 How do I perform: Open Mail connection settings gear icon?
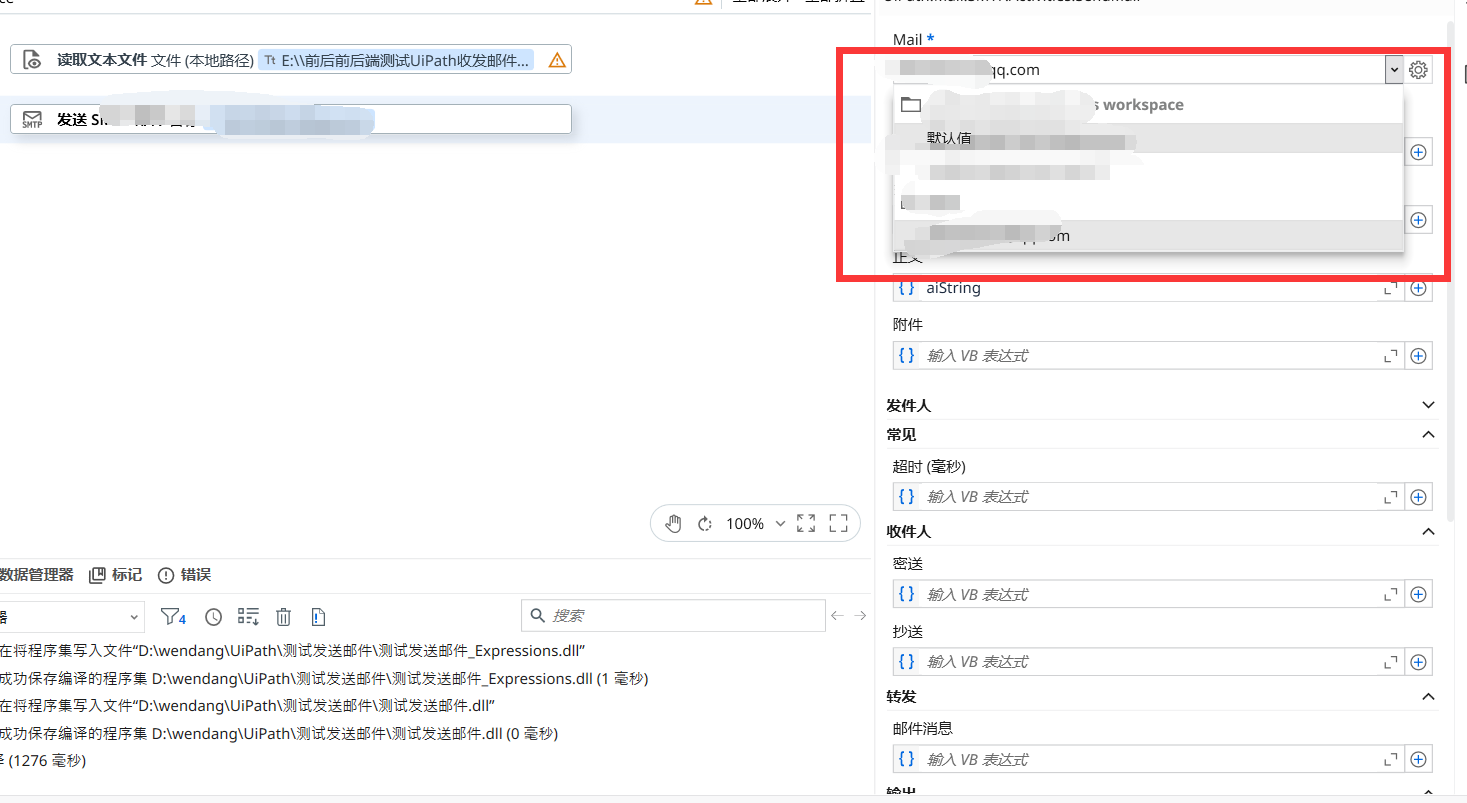(x=1418, y=70)
